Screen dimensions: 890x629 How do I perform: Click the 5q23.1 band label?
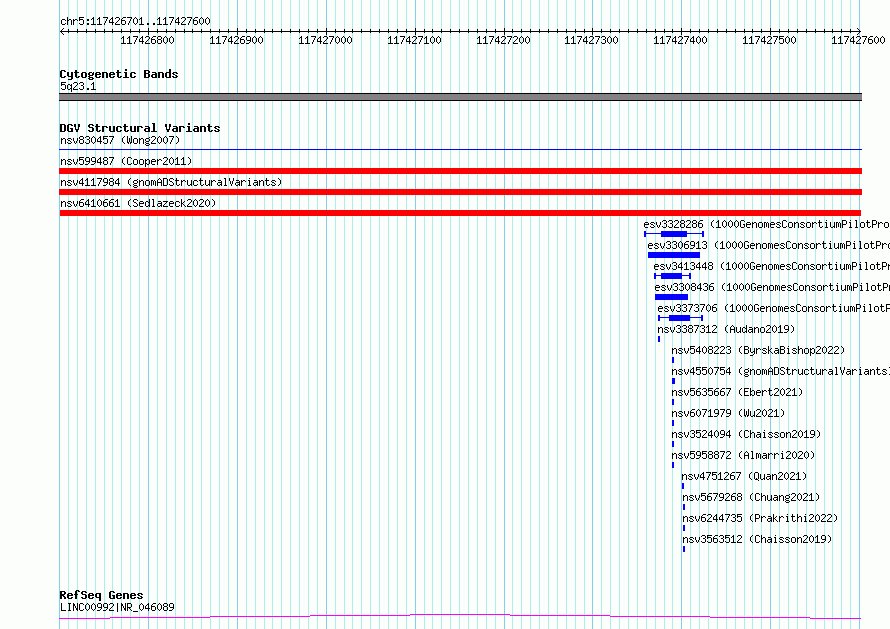(x=78, y=86)
